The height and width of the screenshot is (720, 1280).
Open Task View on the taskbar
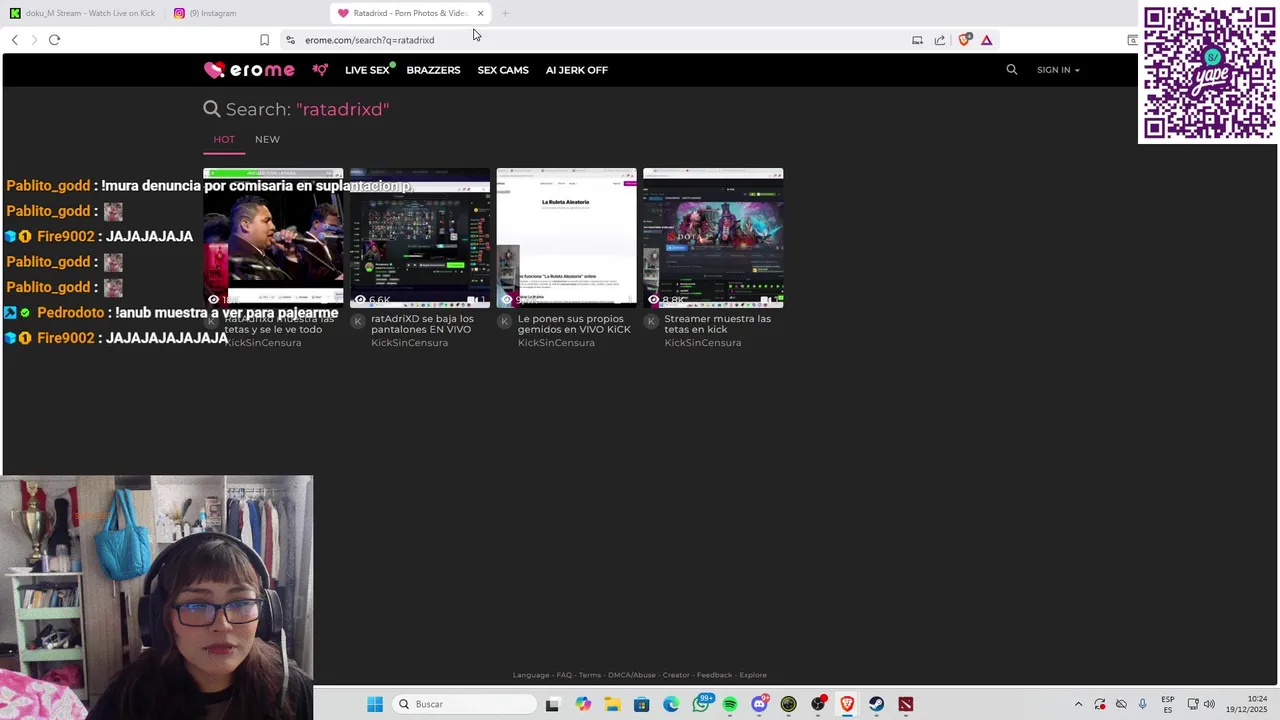click(552, 704)
